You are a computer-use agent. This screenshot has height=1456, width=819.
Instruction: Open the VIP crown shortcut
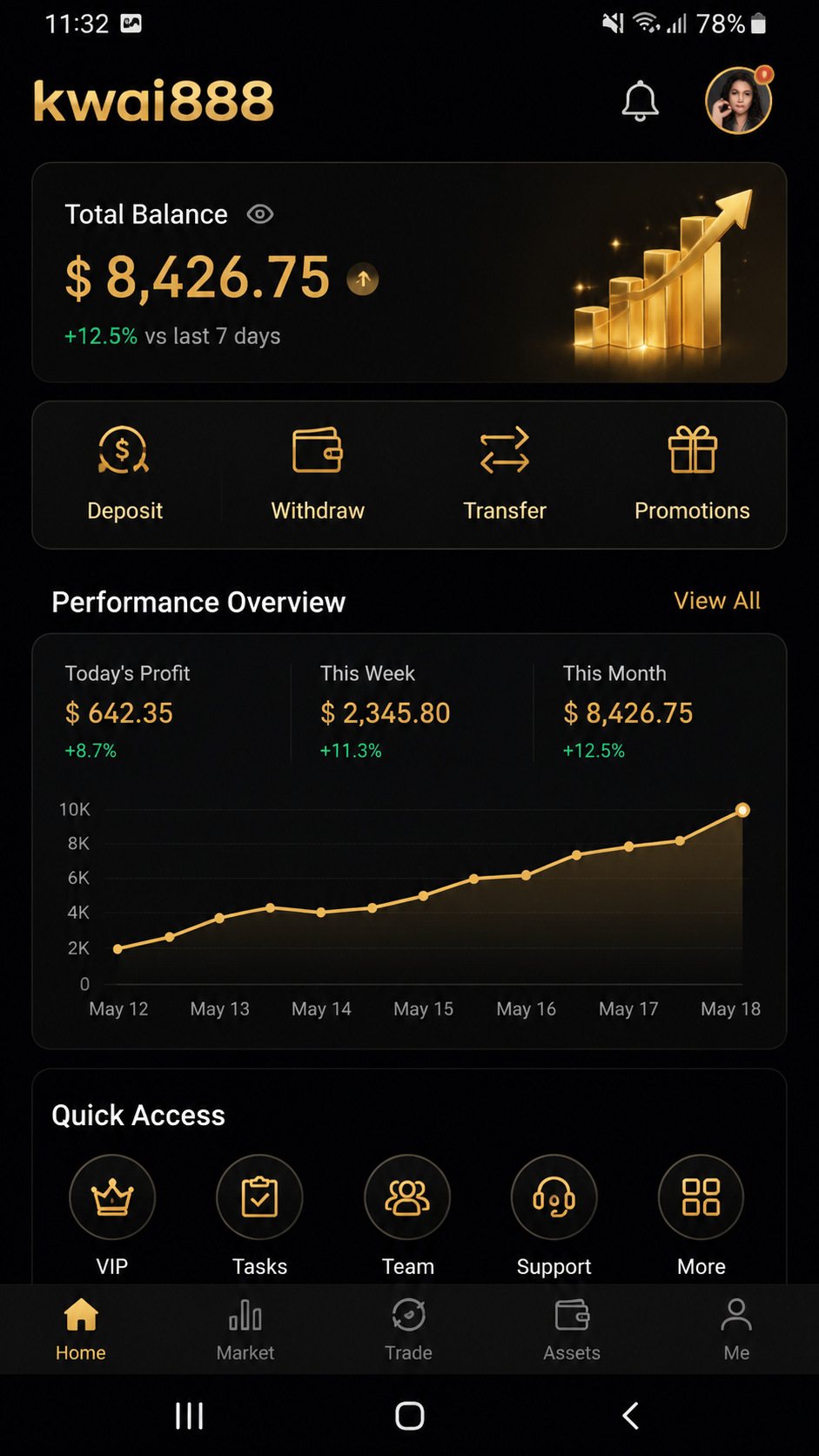pos(112,1197)
